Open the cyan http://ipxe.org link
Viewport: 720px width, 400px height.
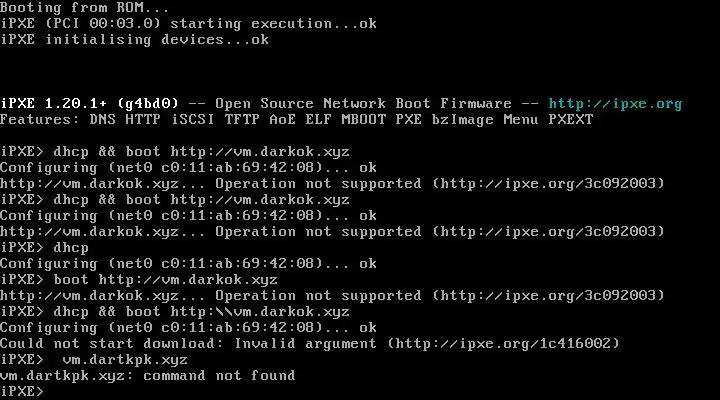click(x=615, y=104)
